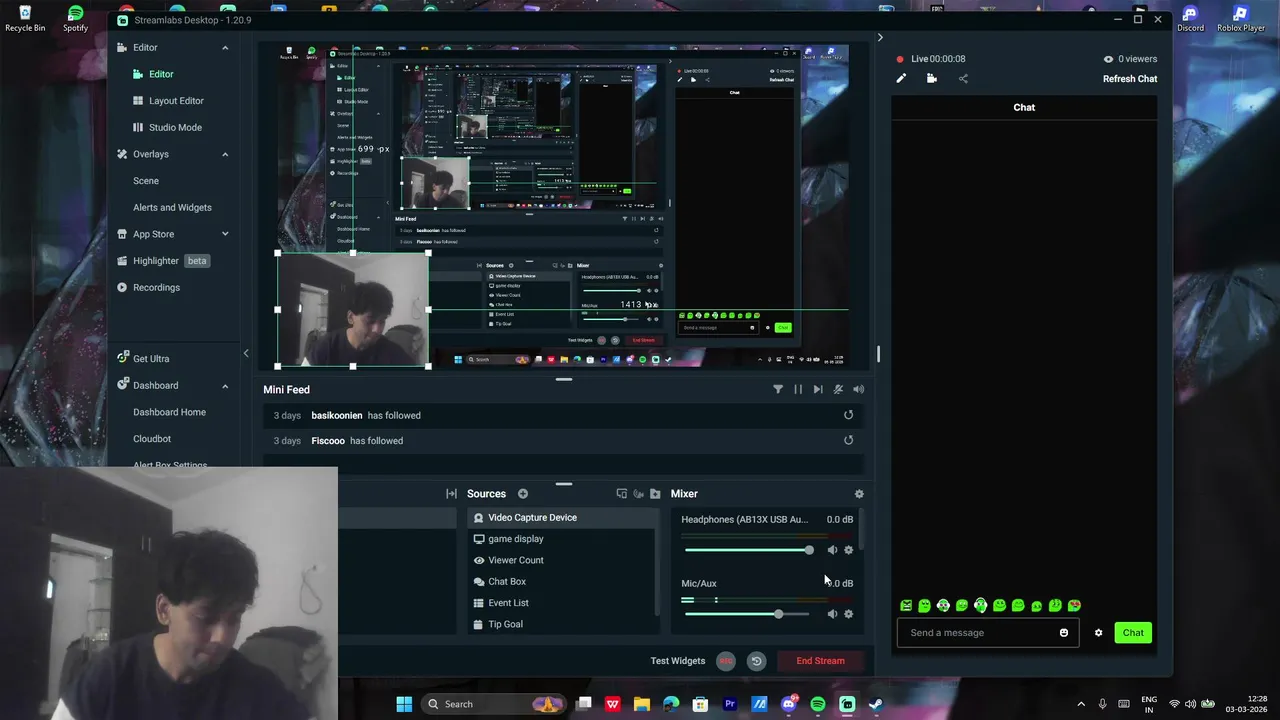Toggle the replay buffer button
Image resolution: width=1280 pixels, height=720 pixels.
click(756, 661)
